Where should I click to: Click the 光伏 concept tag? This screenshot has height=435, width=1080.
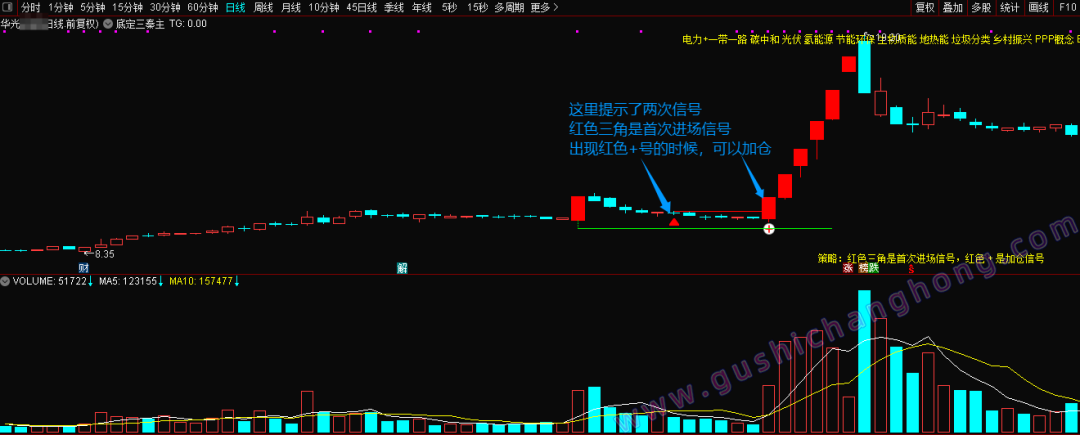(x=793, y=40)
